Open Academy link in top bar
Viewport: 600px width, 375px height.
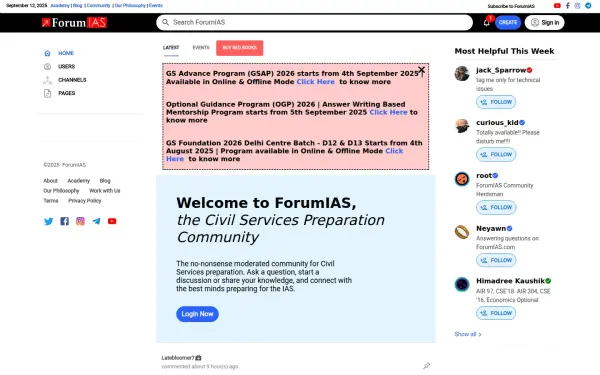click(60, 5)
